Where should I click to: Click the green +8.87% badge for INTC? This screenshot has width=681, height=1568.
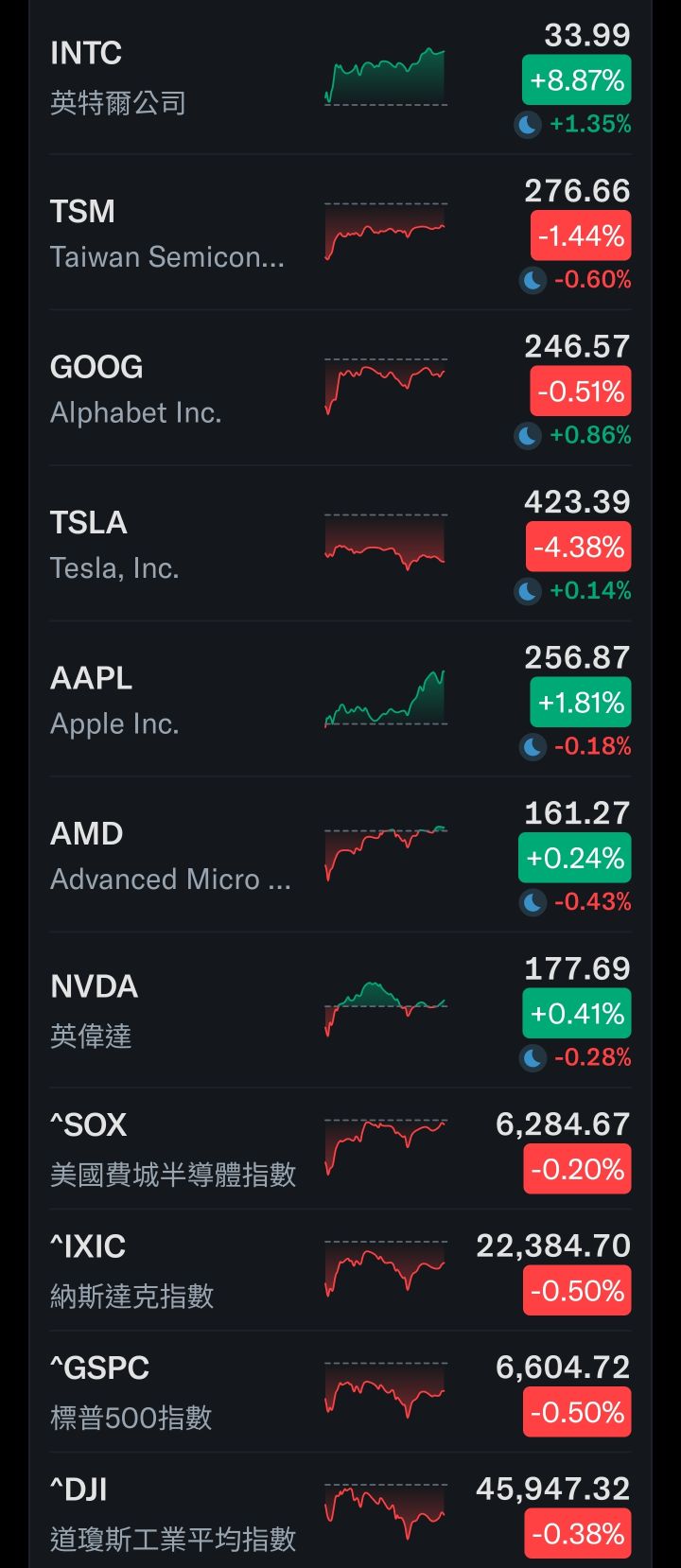[x=576, y=80]
